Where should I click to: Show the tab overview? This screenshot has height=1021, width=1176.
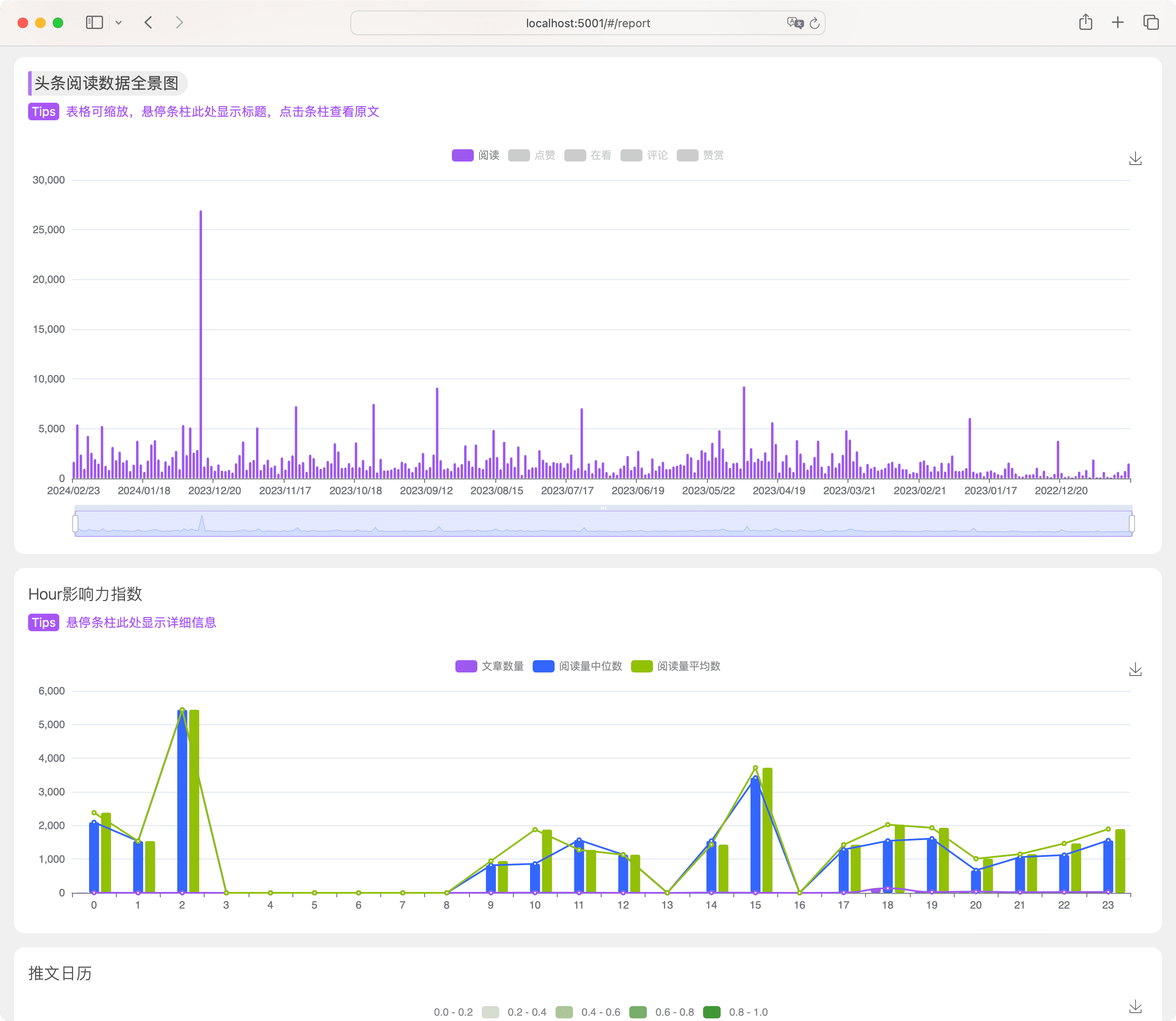pyautogui.click(x=1151, y=23)
